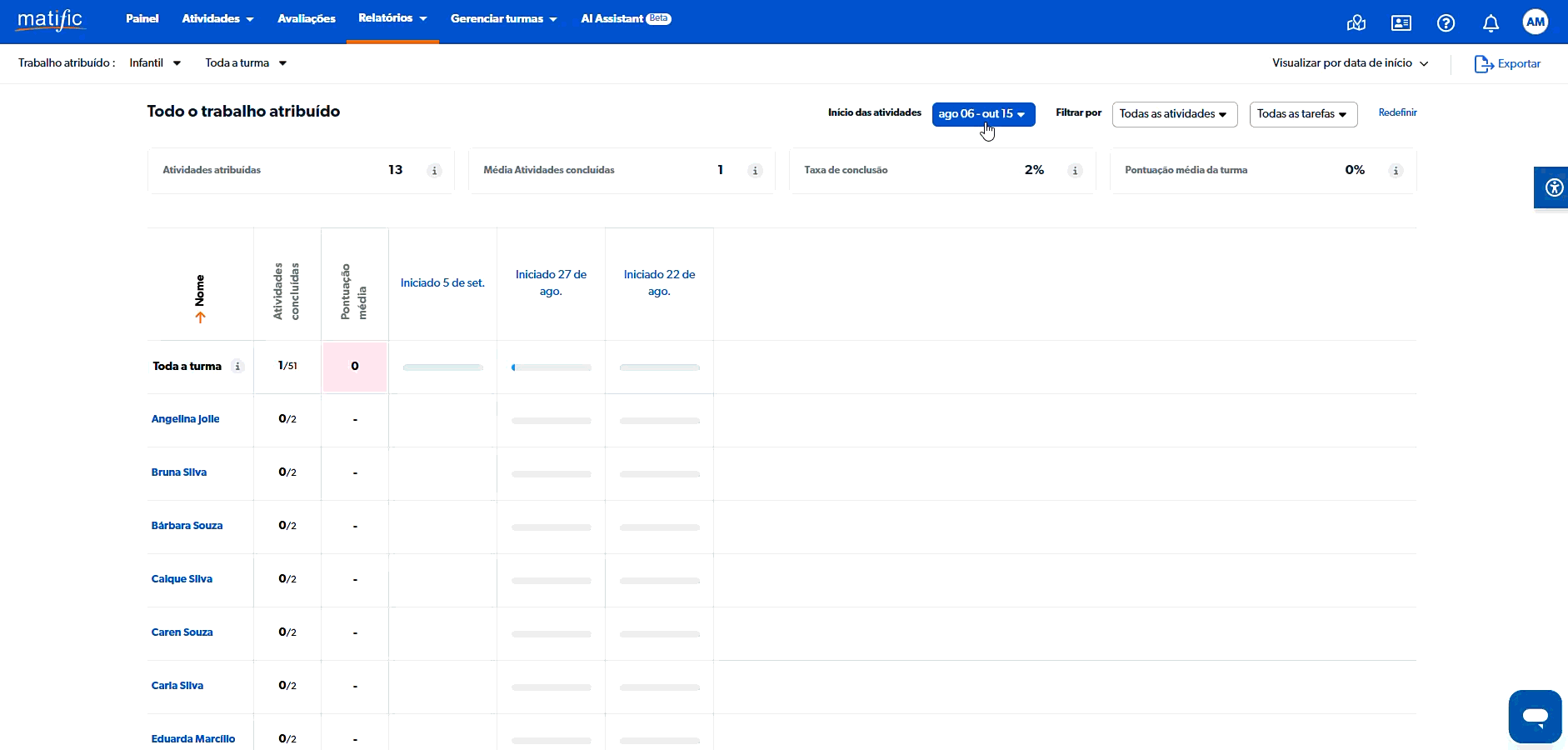Open the Relatórios menu
The height and width of the screenshot is (750, 1568).
point(392,18)
